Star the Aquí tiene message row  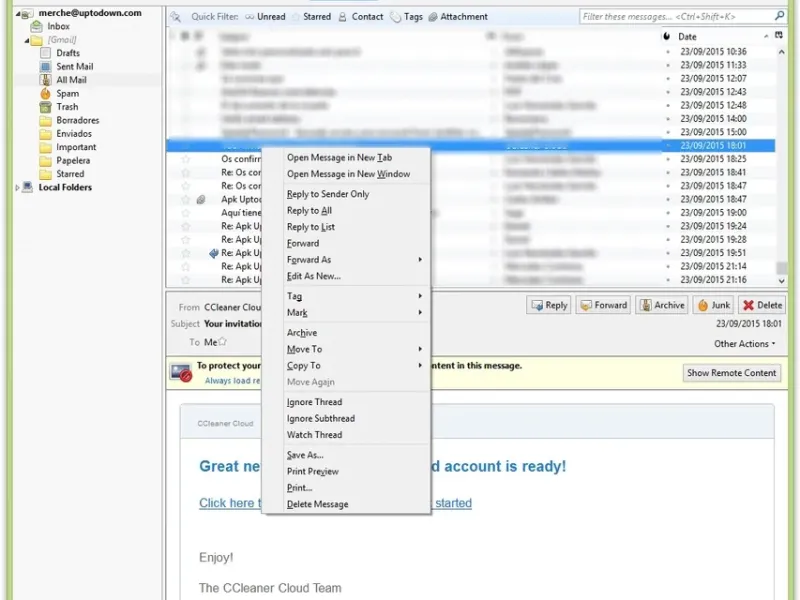pos(186,213)
